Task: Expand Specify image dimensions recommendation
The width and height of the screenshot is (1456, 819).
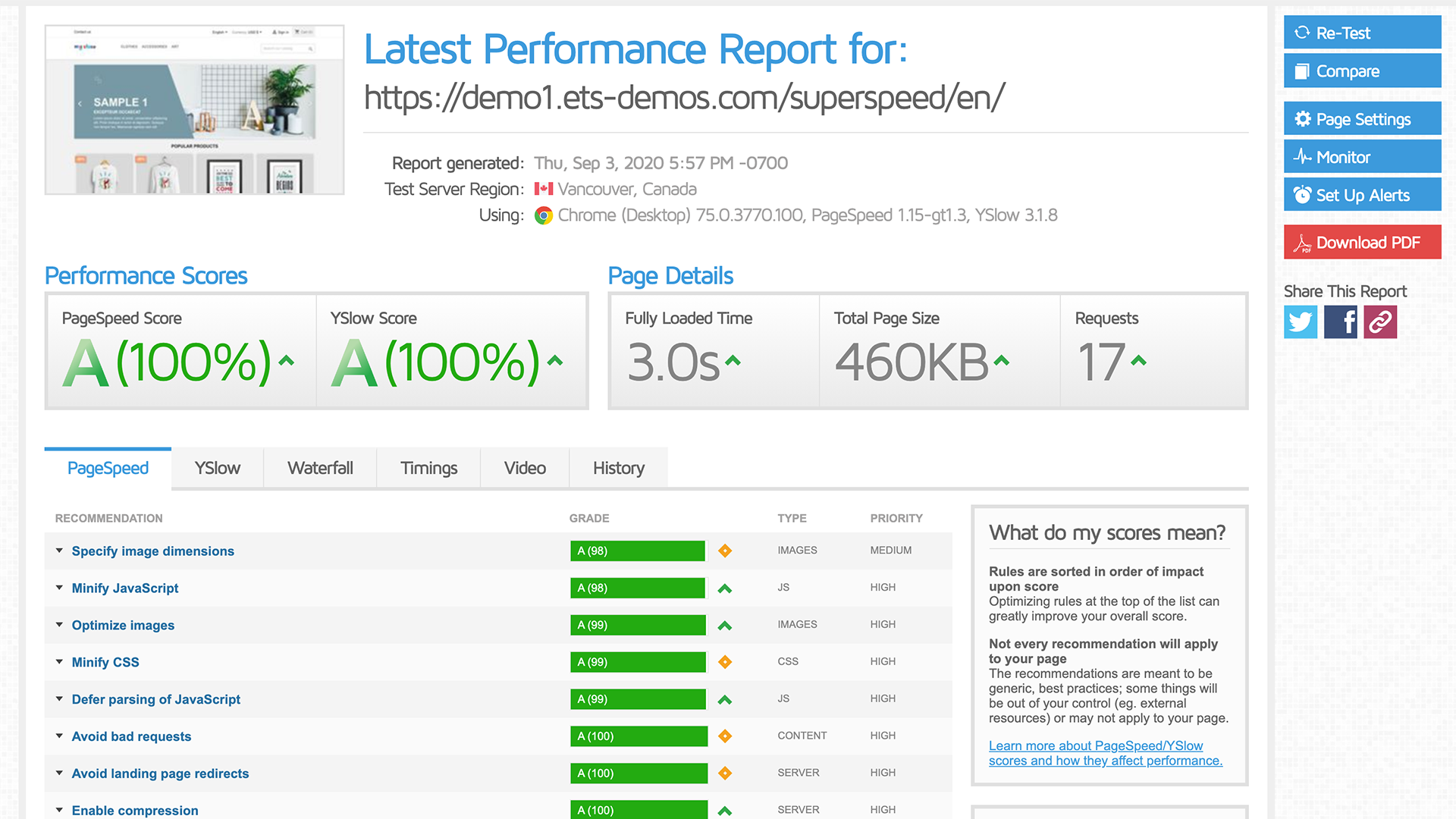Action: pyautogui.click(x=152, y=551)
